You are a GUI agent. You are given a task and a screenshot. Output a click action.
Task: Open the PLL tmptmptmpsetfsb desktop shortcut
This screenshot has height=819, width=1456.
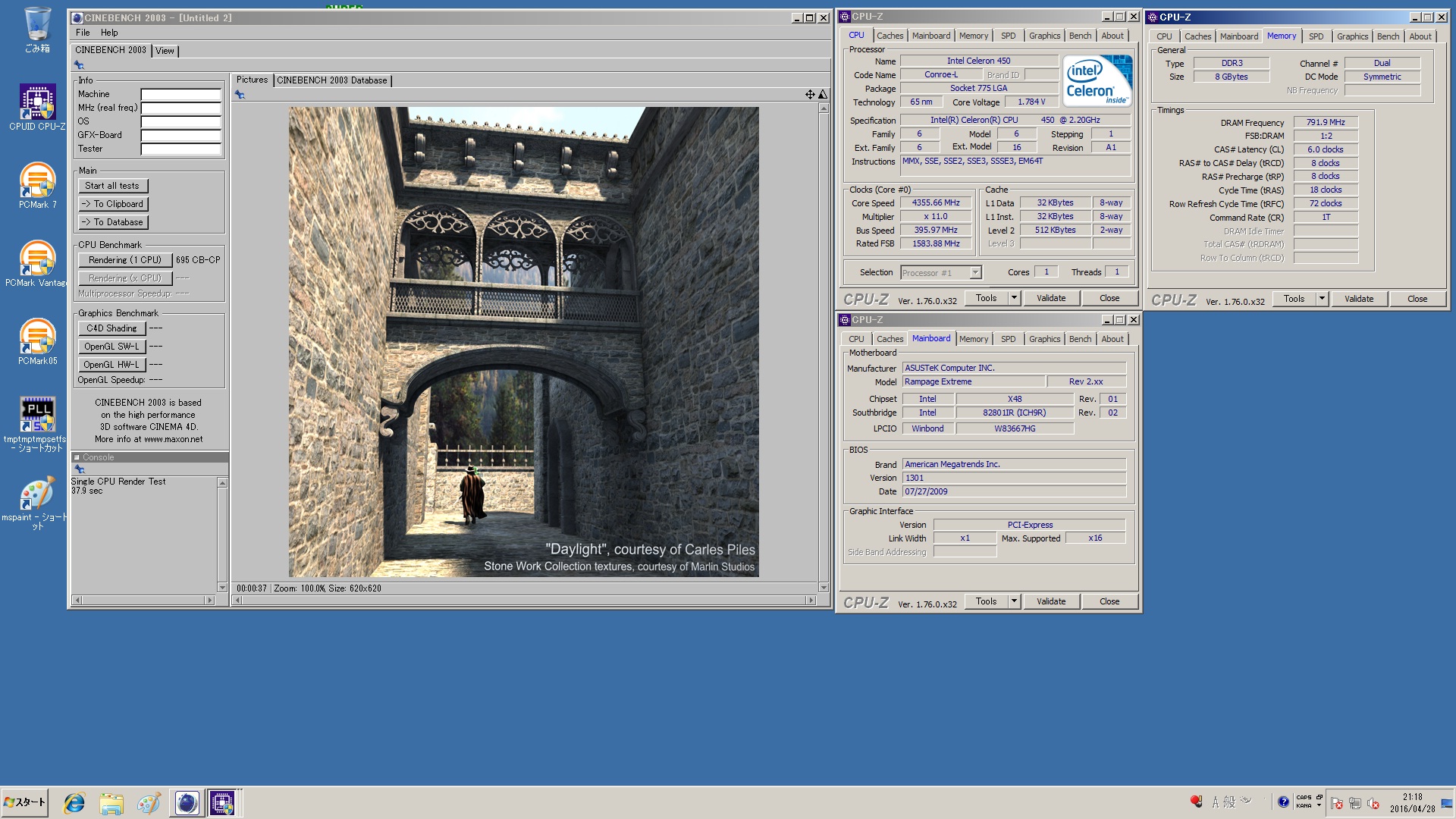point(37,425)
